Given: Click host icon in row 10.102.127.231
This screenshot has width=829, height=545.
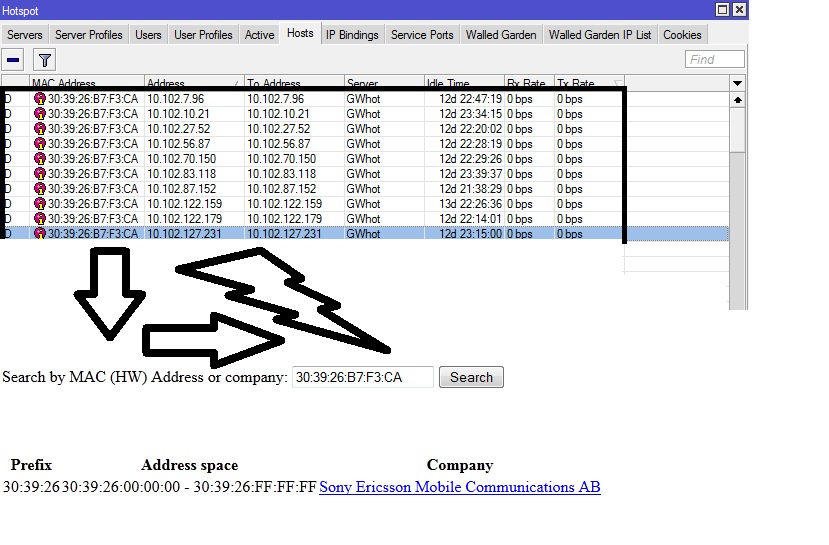Looking at the screenshot, I should click(x=40, y=233).
